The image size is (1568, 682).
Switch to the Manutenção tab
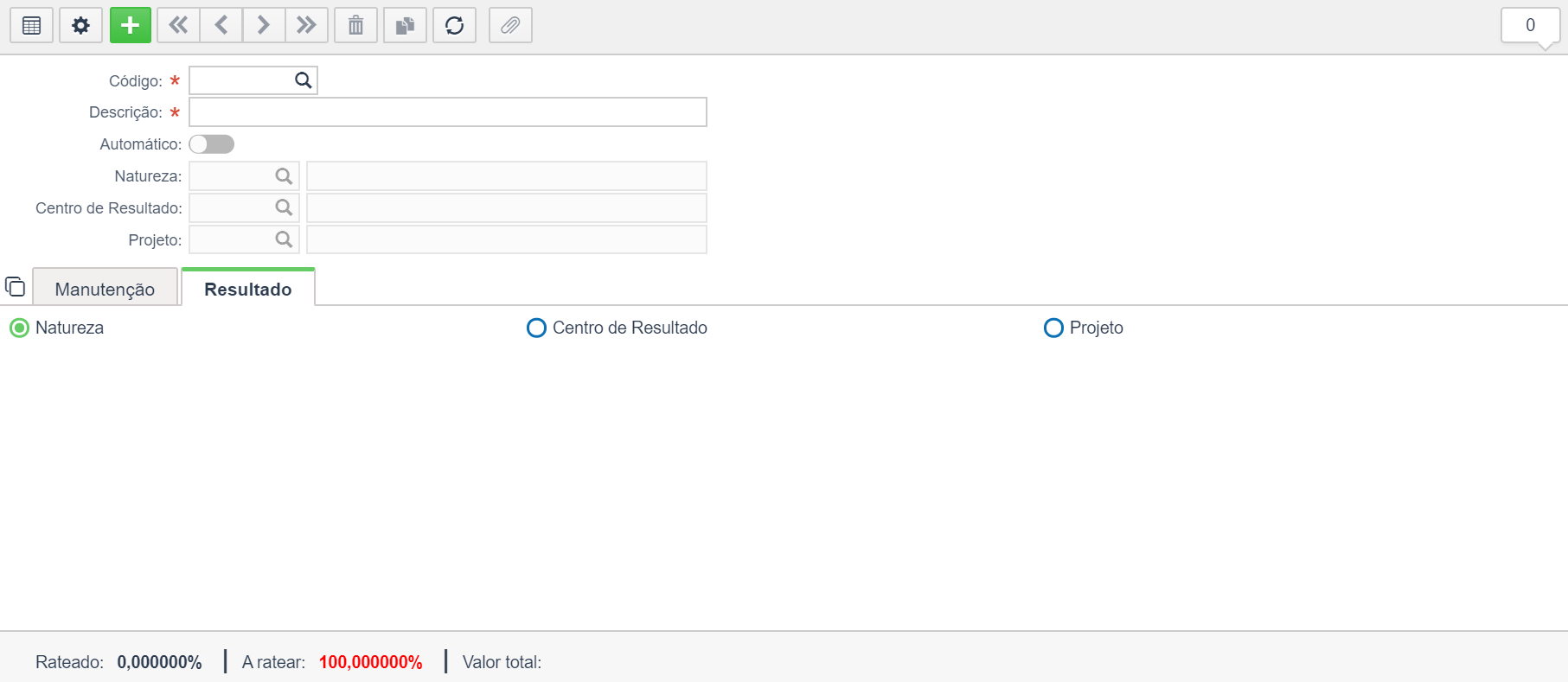tap(105, 289)
